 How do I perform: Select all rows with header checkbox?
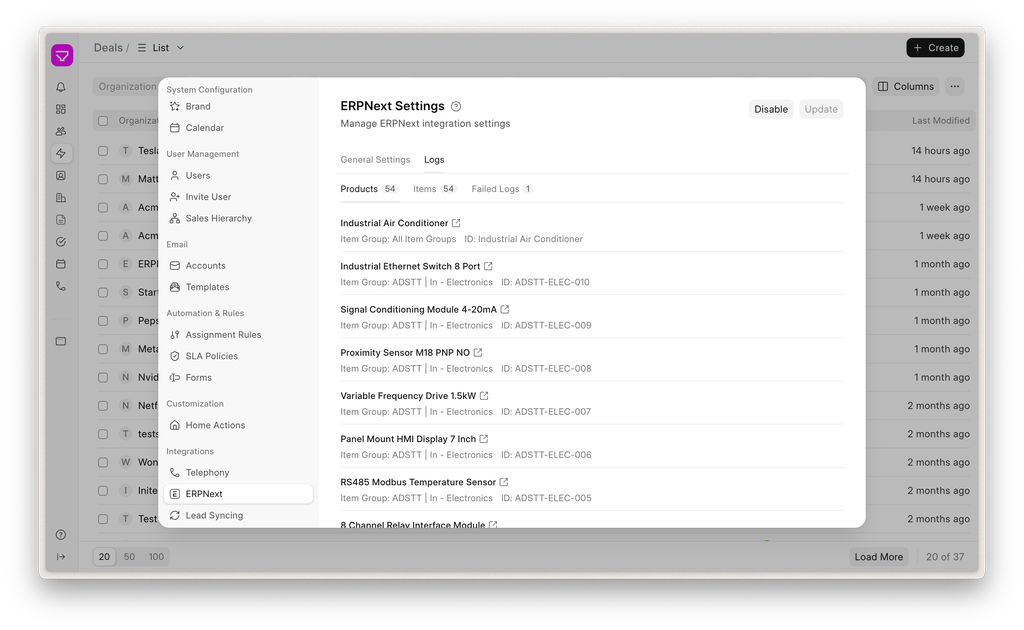(x=103, y=121)
